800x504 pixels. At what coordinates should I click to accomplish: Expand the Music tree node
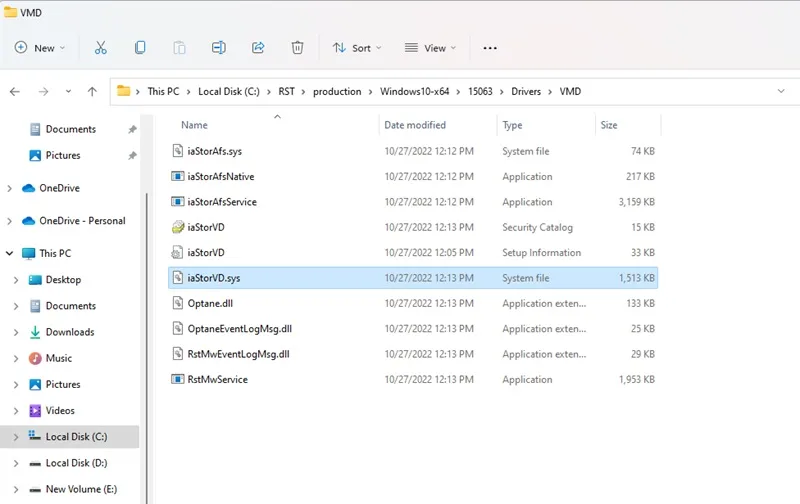click(x=16, y=359)
